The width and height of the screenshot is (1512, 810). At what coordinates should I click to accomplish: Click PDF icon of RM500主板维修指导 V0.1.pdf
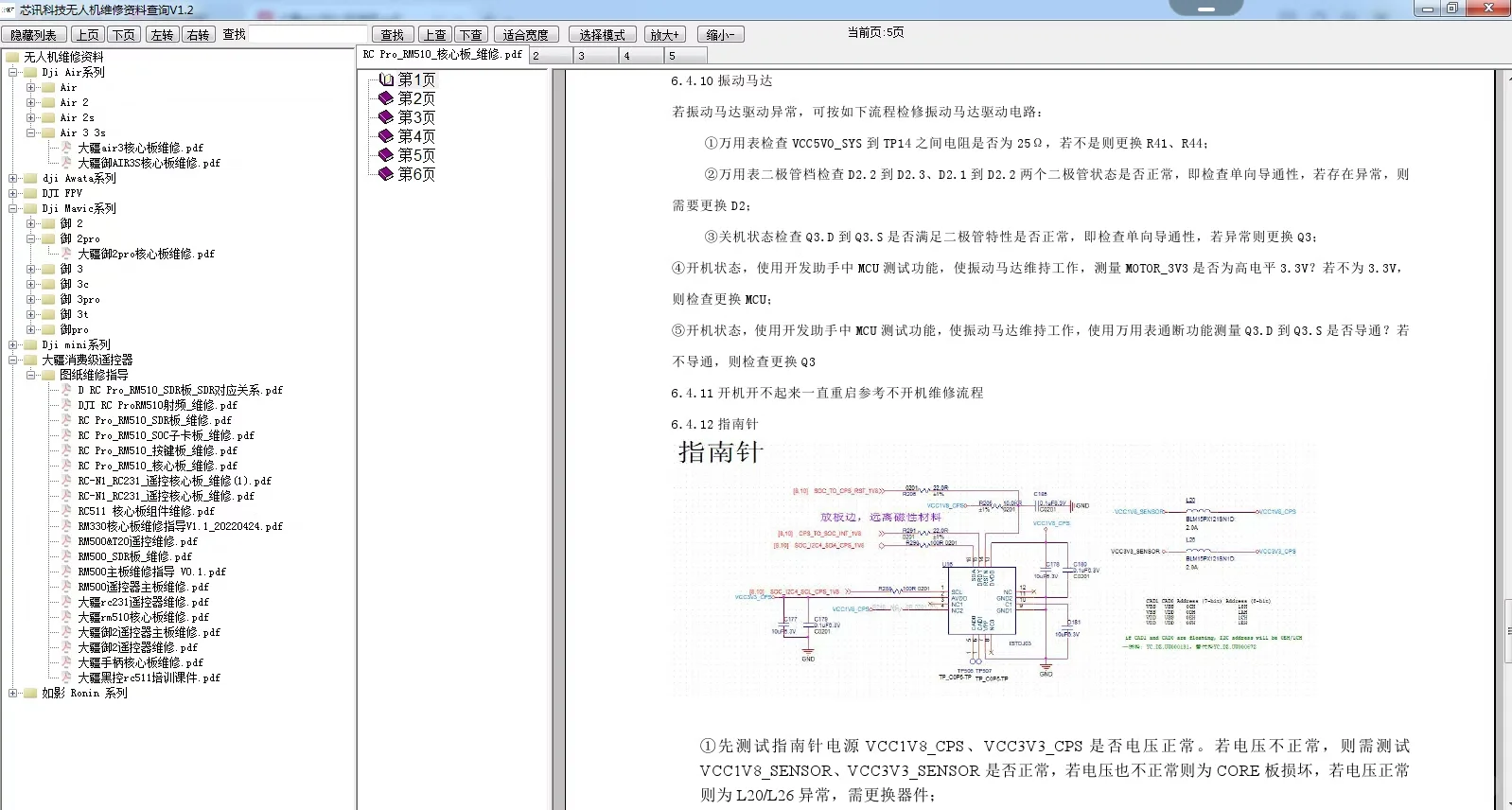(67, 572)
